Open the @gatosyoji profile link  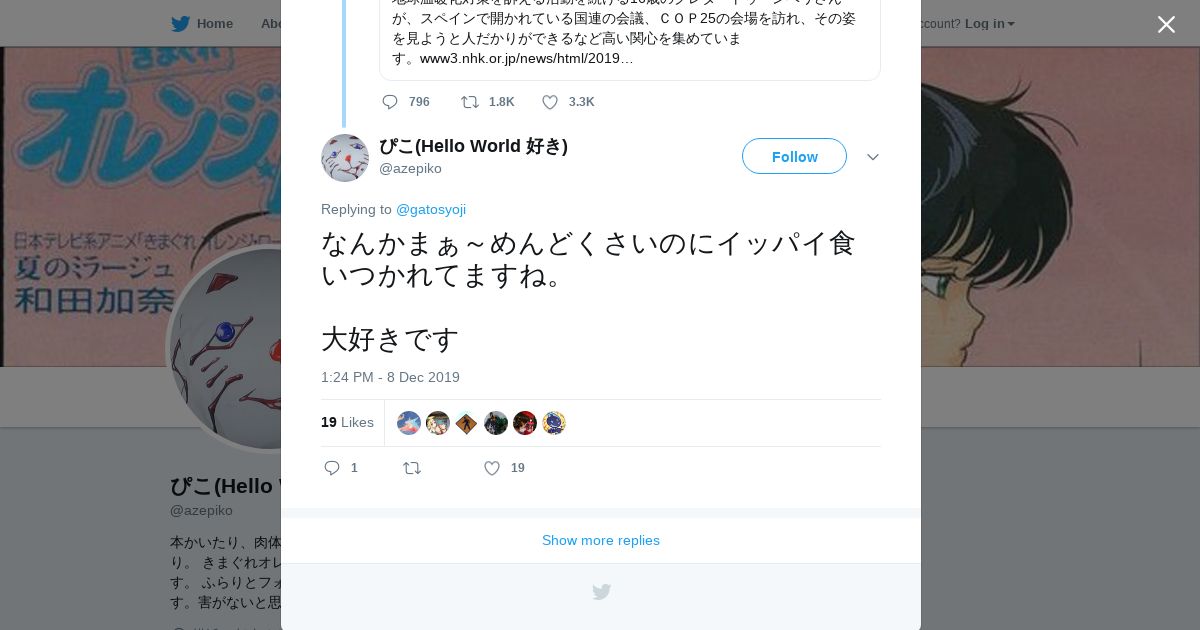pos(431,209)
